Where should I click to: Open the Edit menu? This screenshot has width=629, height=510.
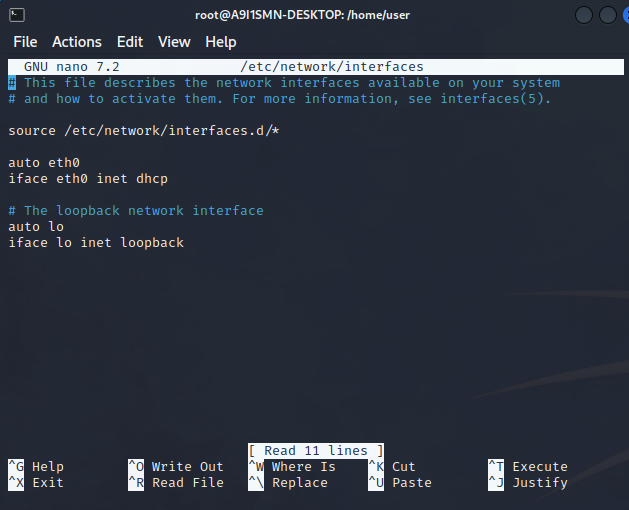(x=130, y=42)
